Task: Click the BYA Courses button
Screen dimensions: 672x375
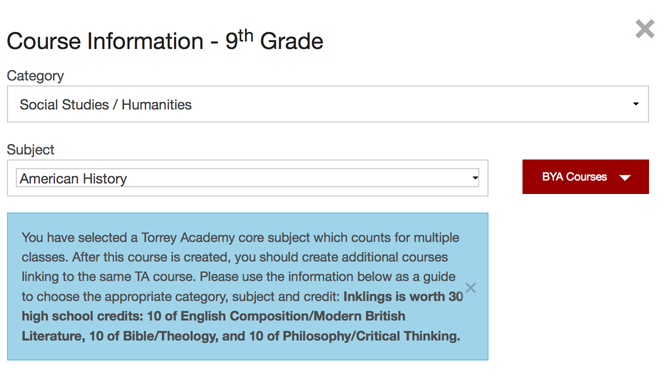Action: coord(585,177)
